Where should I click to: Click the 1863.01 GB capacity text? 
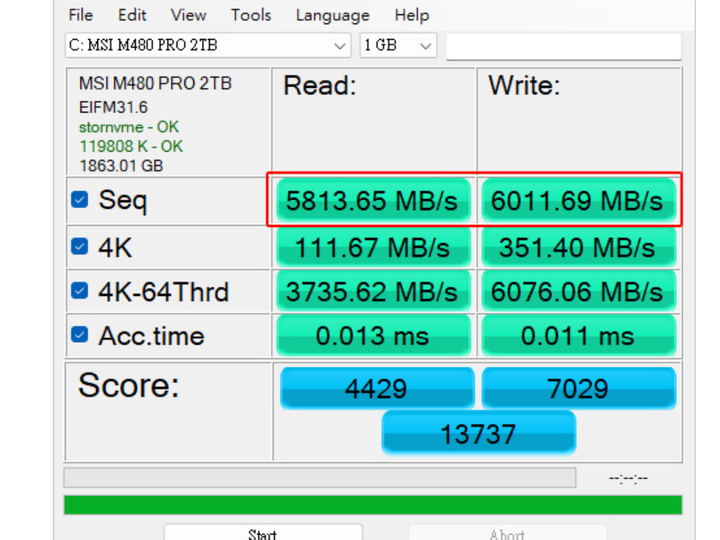click(x=121, y=166)
